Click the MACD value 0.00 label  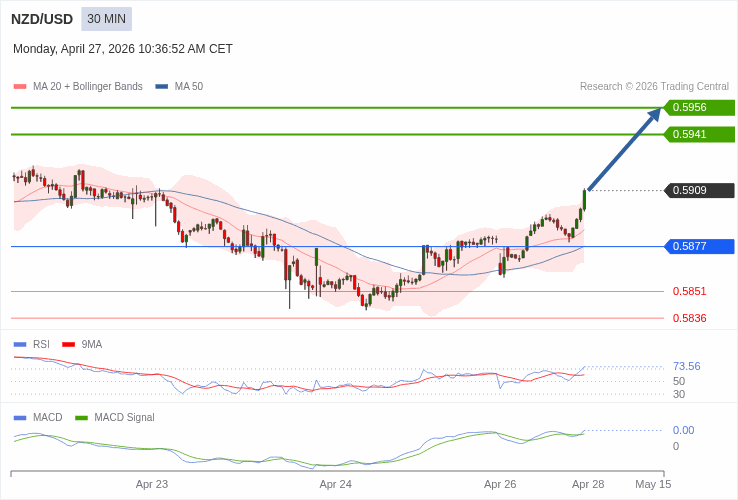[x=683, y=430]
